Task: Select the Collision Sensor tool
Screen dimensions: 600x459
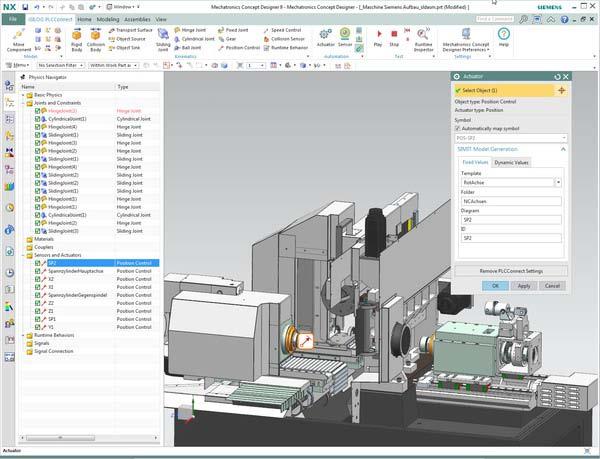Action: [x=284, y=39]
